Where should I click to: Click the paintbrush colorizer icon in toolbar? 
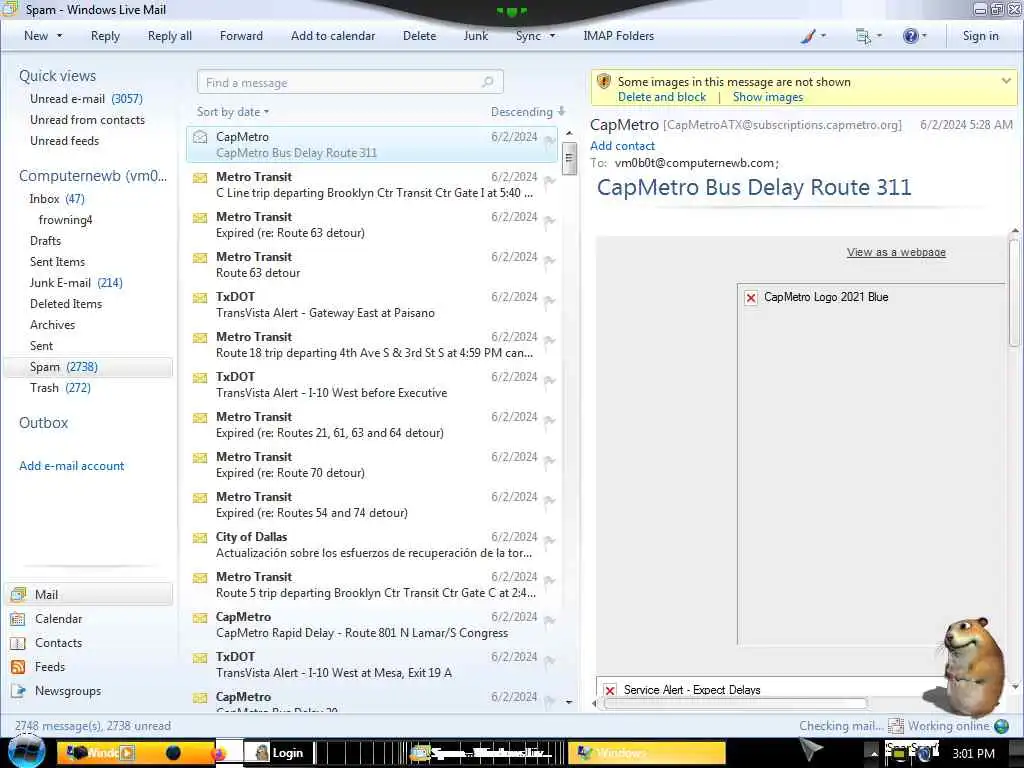(808, 37)
